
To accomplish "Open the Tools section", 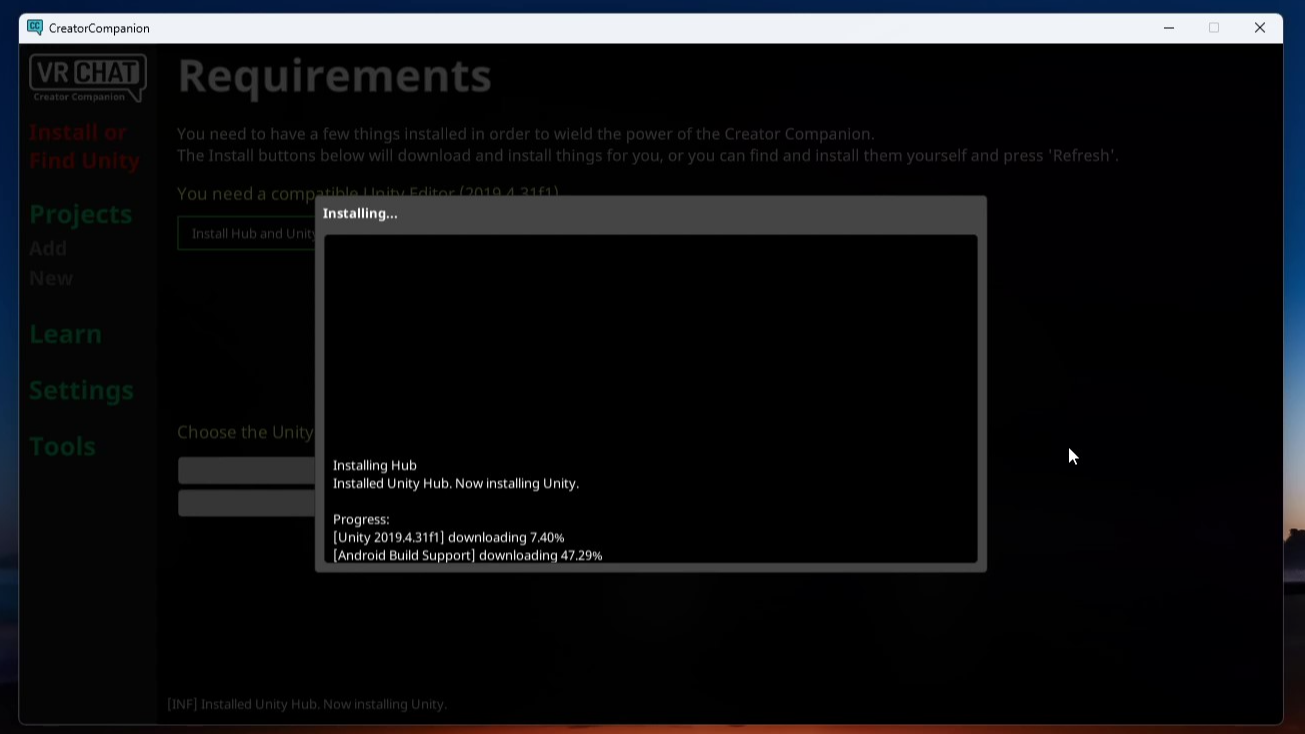I will coord(62,446).
